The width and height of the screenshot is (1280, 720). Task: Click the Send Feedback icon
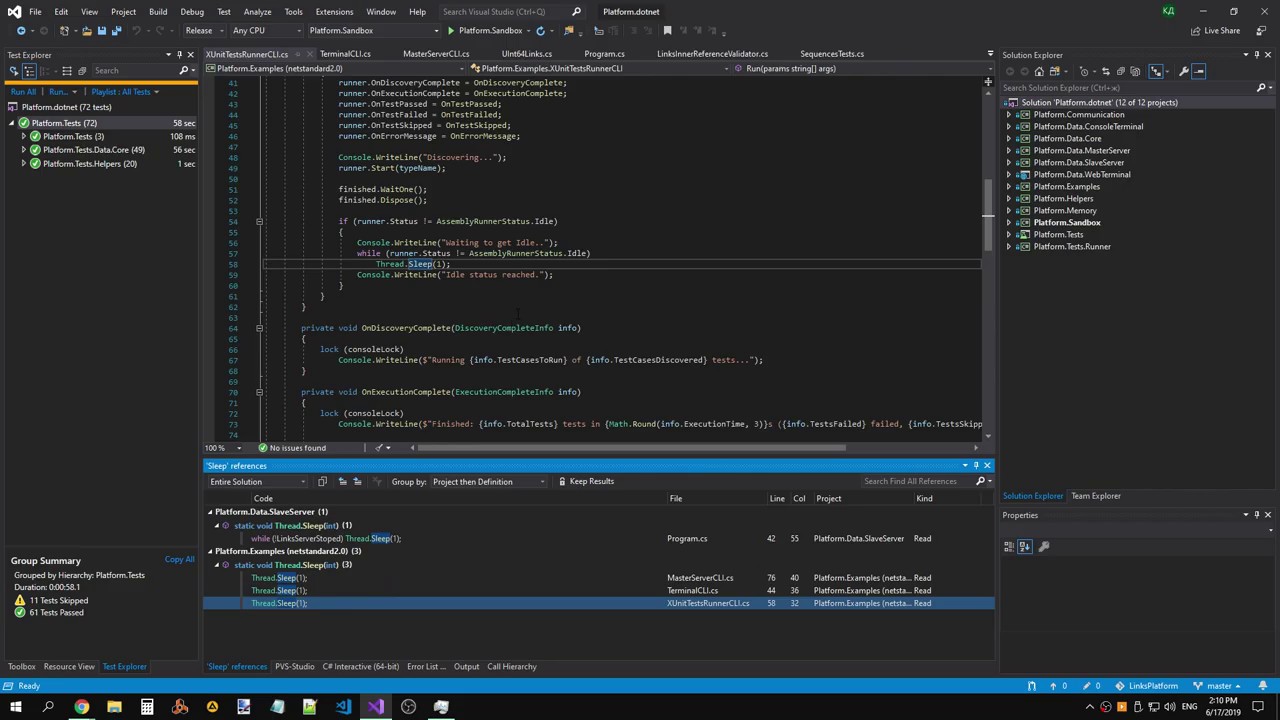1260,31
